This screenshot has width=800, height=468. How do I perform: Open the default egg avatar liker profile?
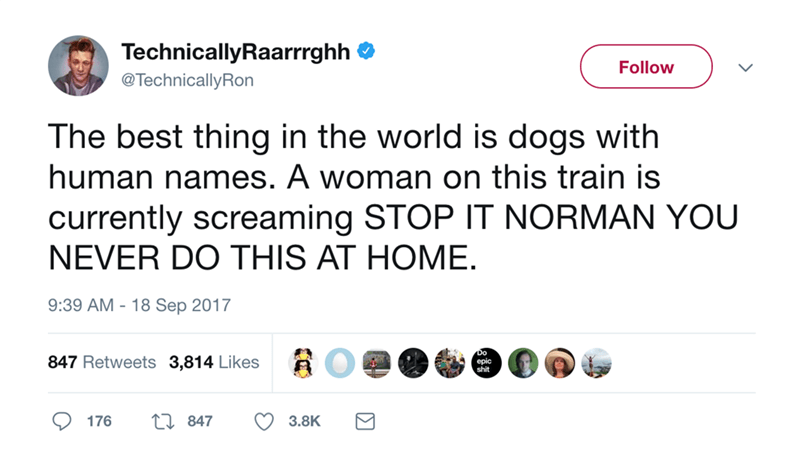pyautogui.click(x=340, y=363)
